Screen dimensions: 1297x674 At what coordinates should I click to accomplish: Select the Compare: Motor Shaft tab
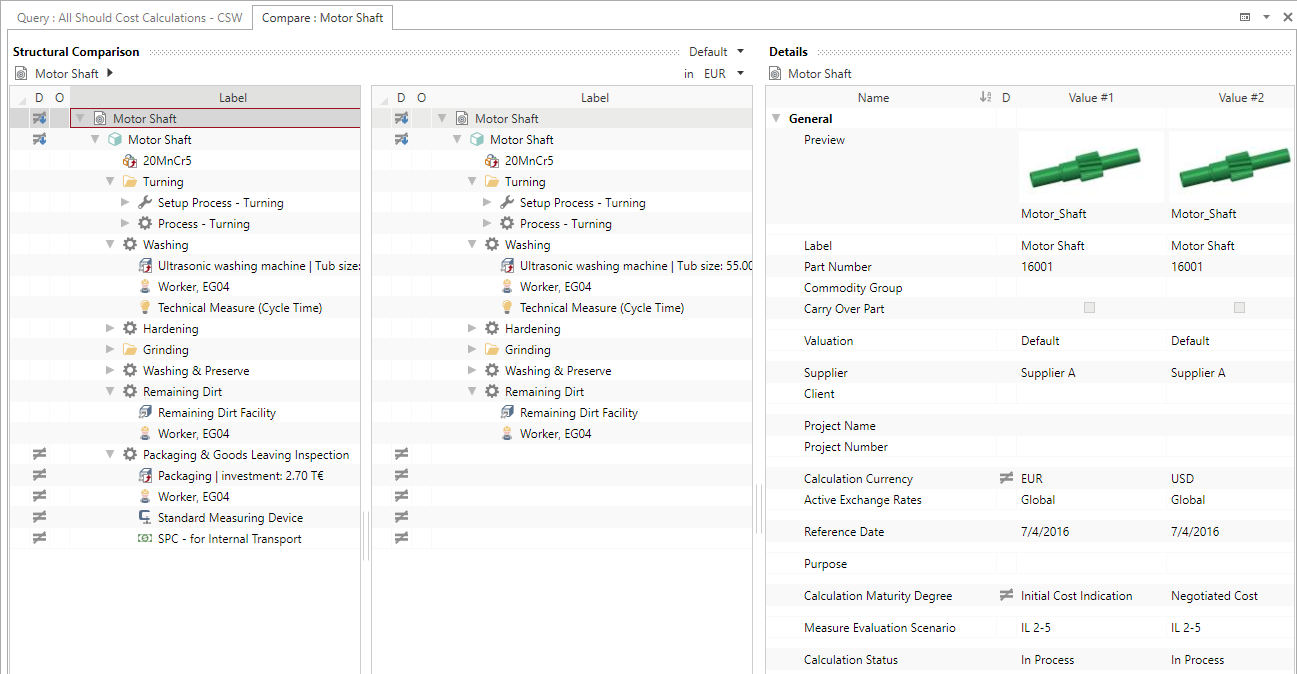(322, 18)
